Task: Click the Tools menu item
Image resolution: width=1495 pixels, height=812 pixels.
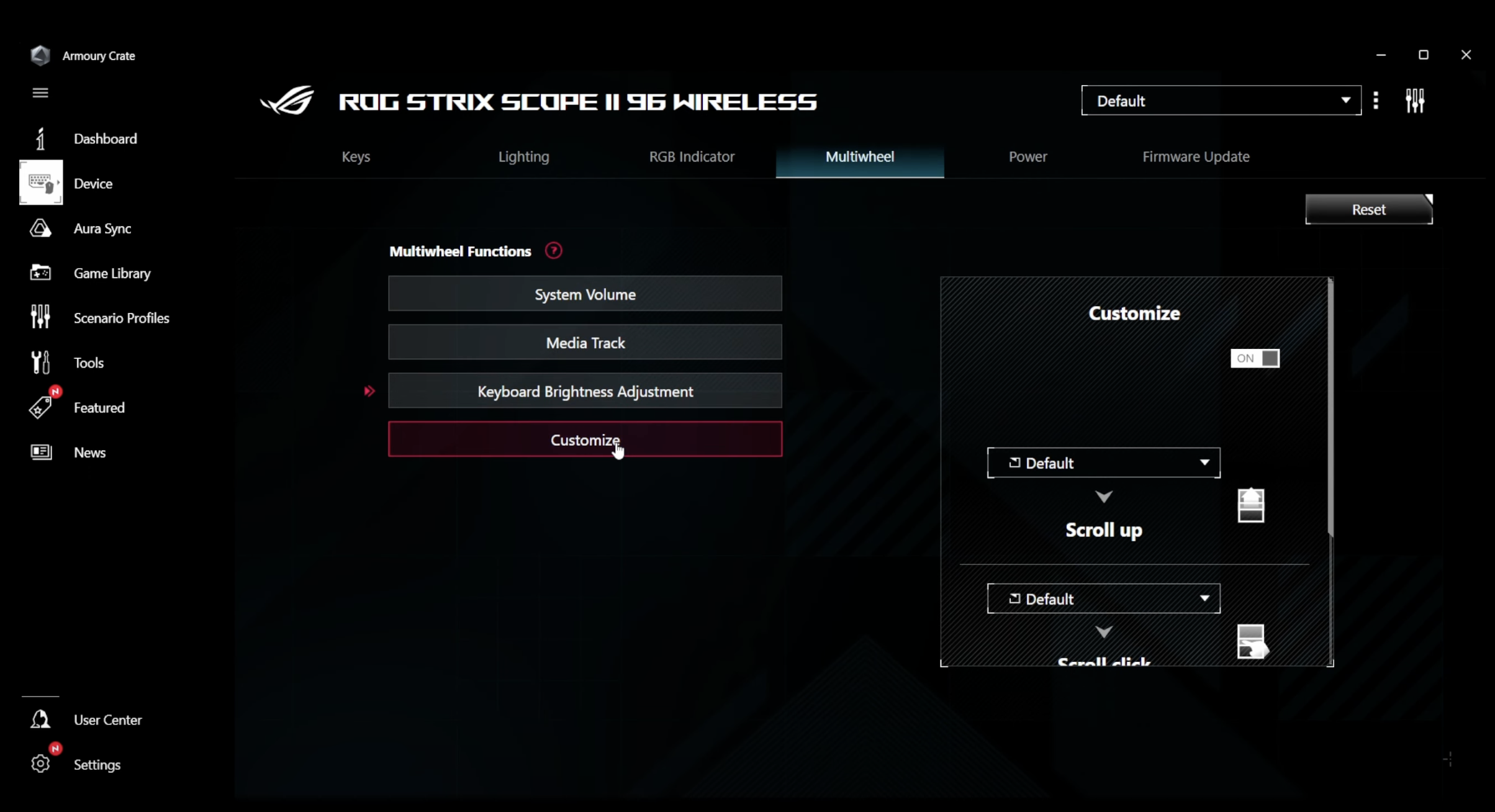Action: tap(89, 362)
